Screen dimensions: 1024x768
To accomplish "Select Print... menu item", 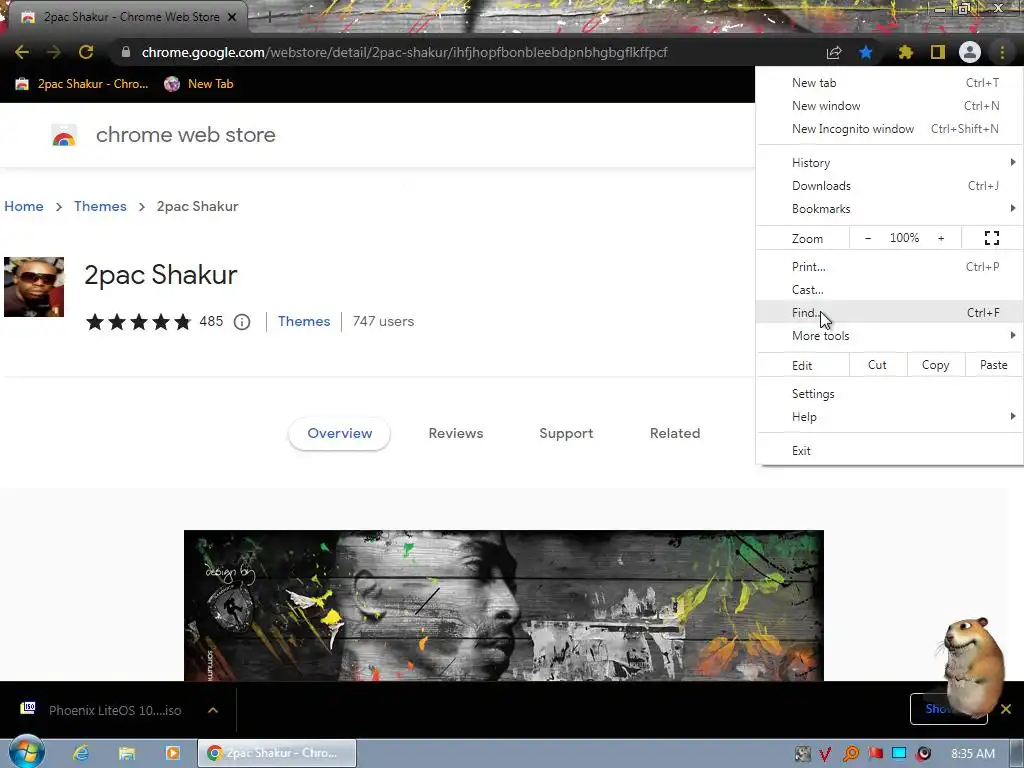I will click(889, 266).
